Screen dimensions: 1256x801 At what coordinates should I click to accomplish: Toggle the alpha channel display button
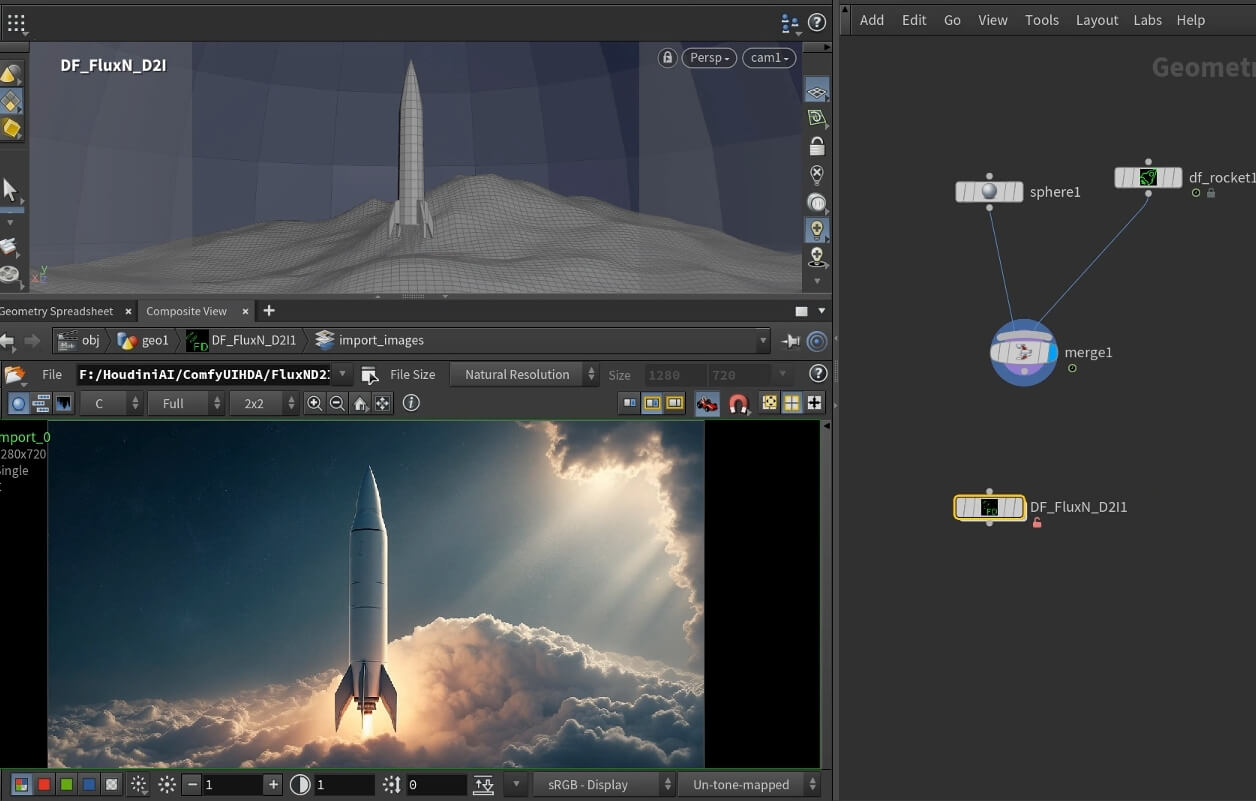click(x=112, y=785)
